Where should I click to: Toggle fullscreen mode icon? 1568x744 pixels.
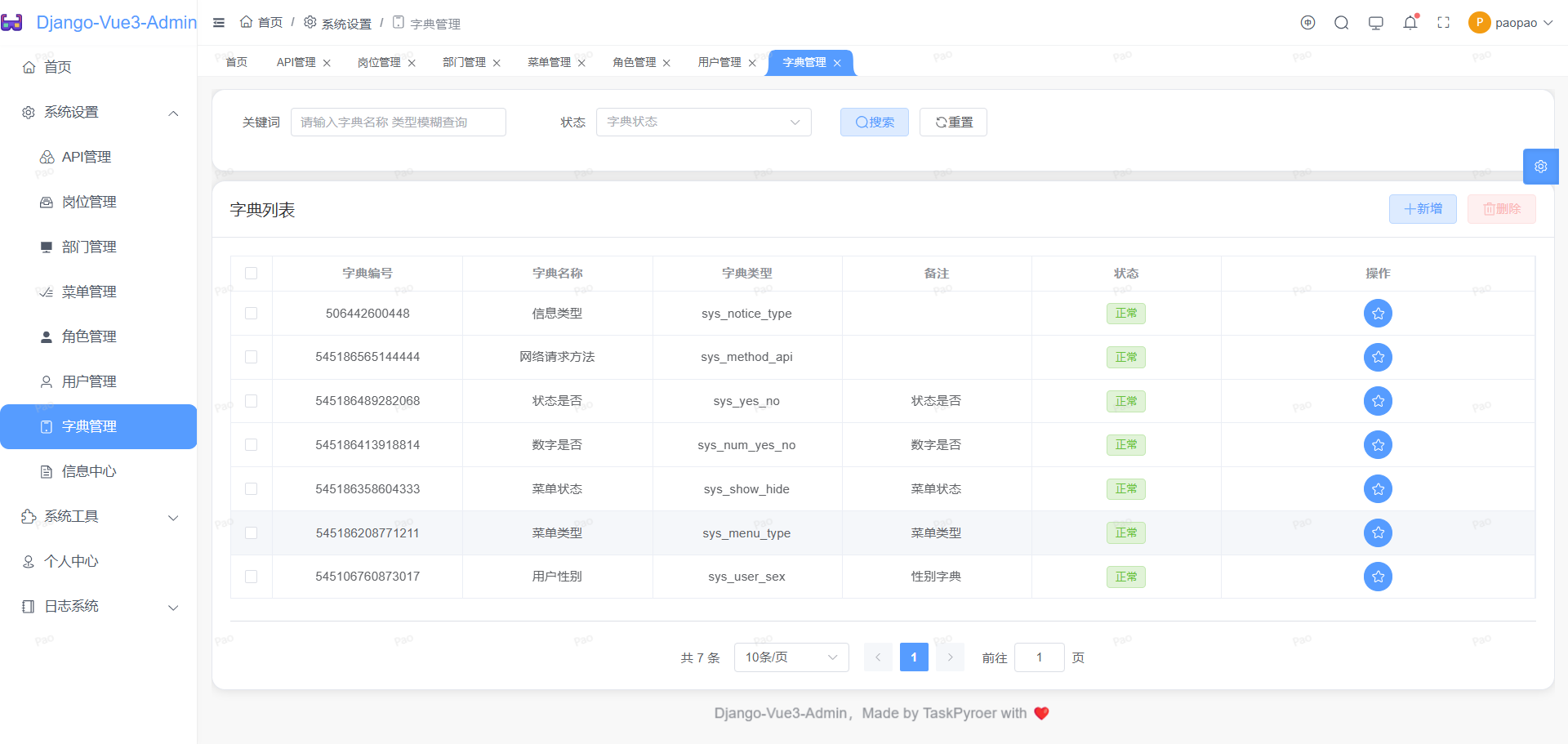1444,23
